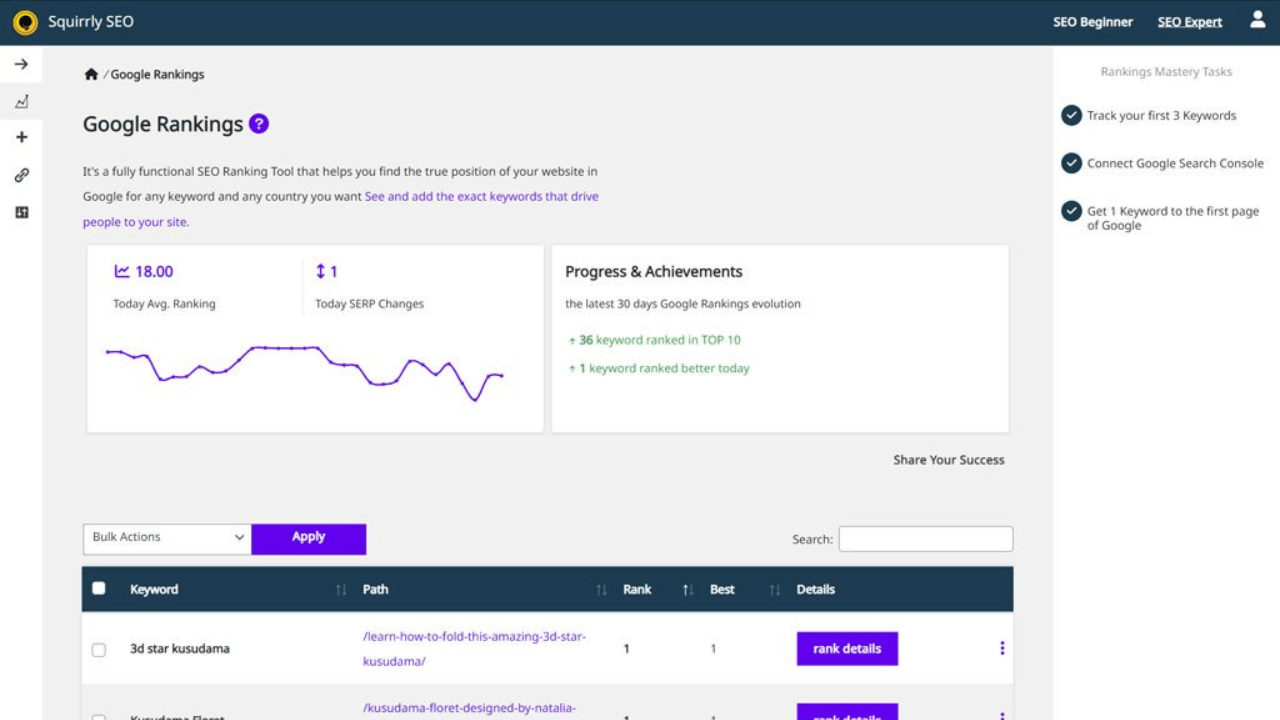Click the SERP changes arrows icon
The image size is (1280, 720).
point(321,271)
